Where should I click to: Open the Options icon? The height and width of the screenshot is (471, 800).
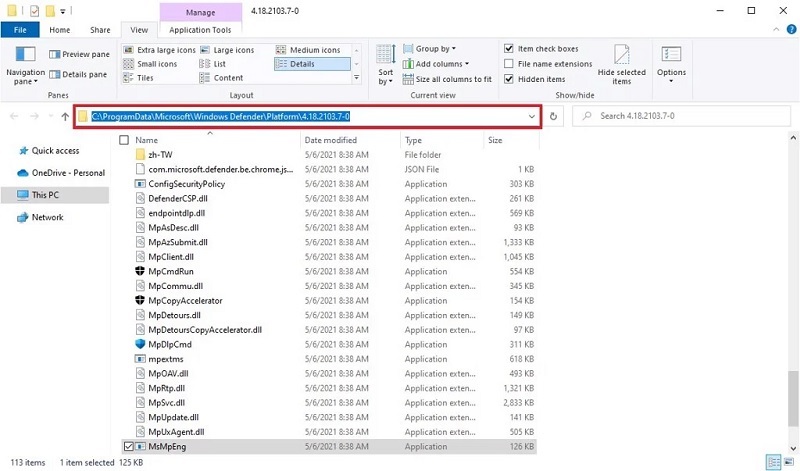click(671, 62)
